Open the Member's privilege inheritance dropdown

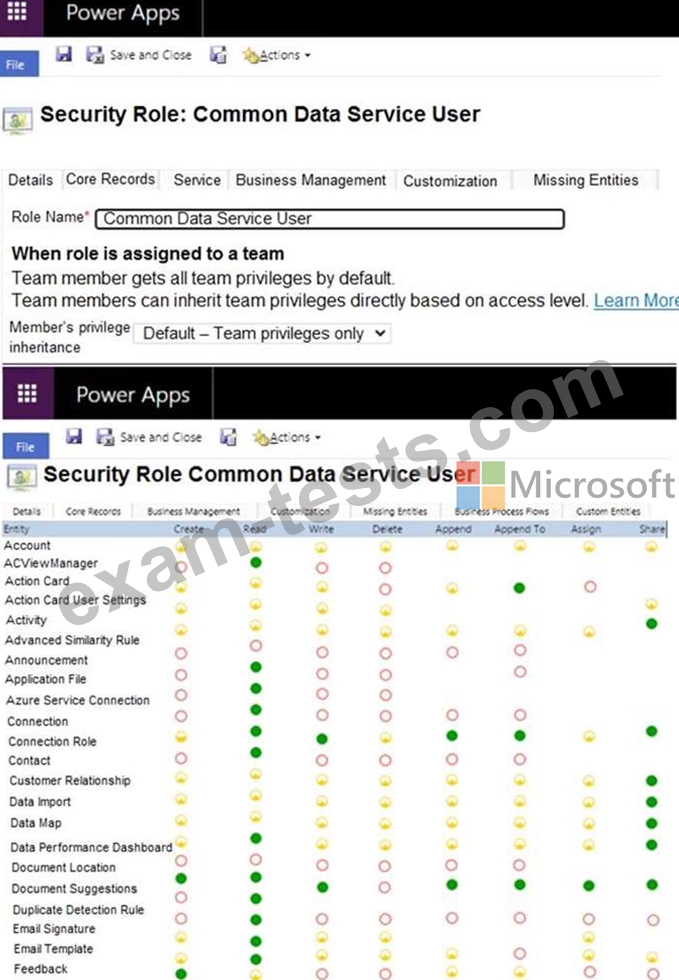coord(262,333)
